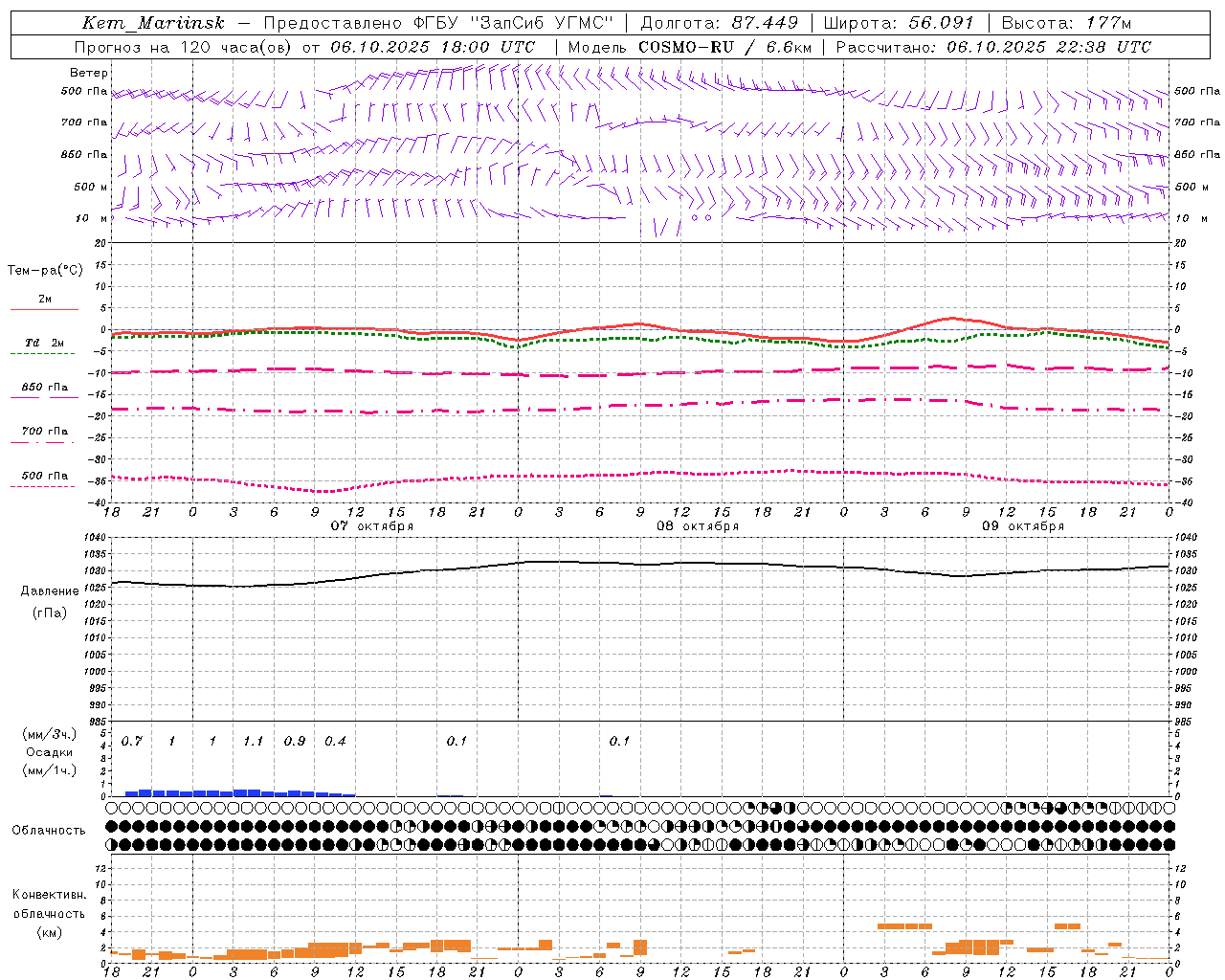
Task: Click the provider text ФГБУ "ЗапСиб УГМС"
Action: coord(512,23)
